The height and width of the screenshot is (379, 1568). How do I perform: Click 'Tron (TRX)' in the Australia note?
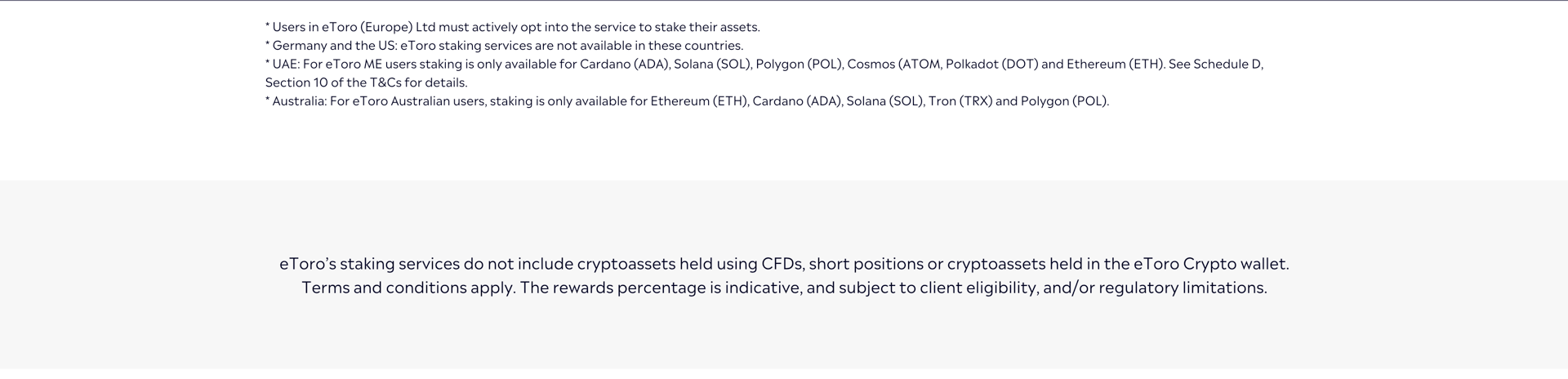960,101
